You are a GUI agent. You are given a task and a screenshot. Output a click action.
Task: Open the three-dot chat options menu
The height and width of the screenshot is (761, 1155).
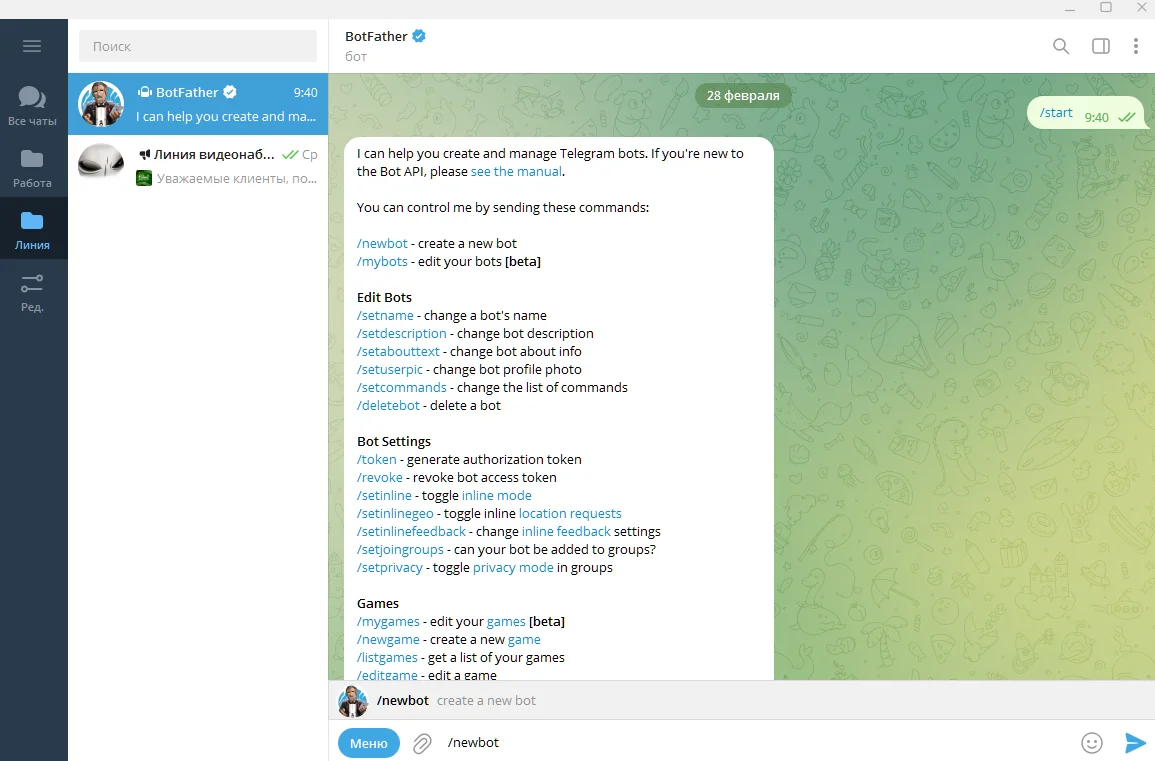point(1136,46)
